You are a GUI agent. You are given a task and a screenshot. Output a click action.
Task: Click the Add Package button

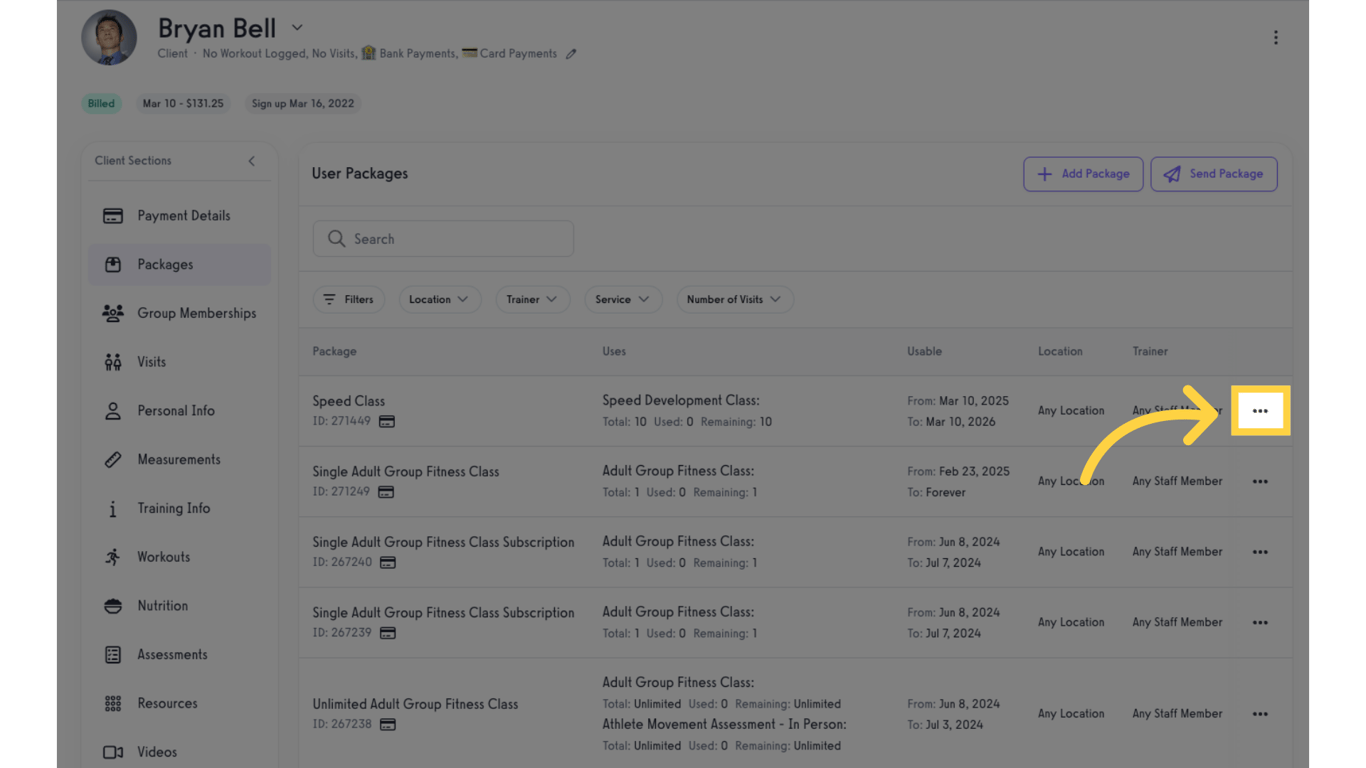coord(1083,174)
